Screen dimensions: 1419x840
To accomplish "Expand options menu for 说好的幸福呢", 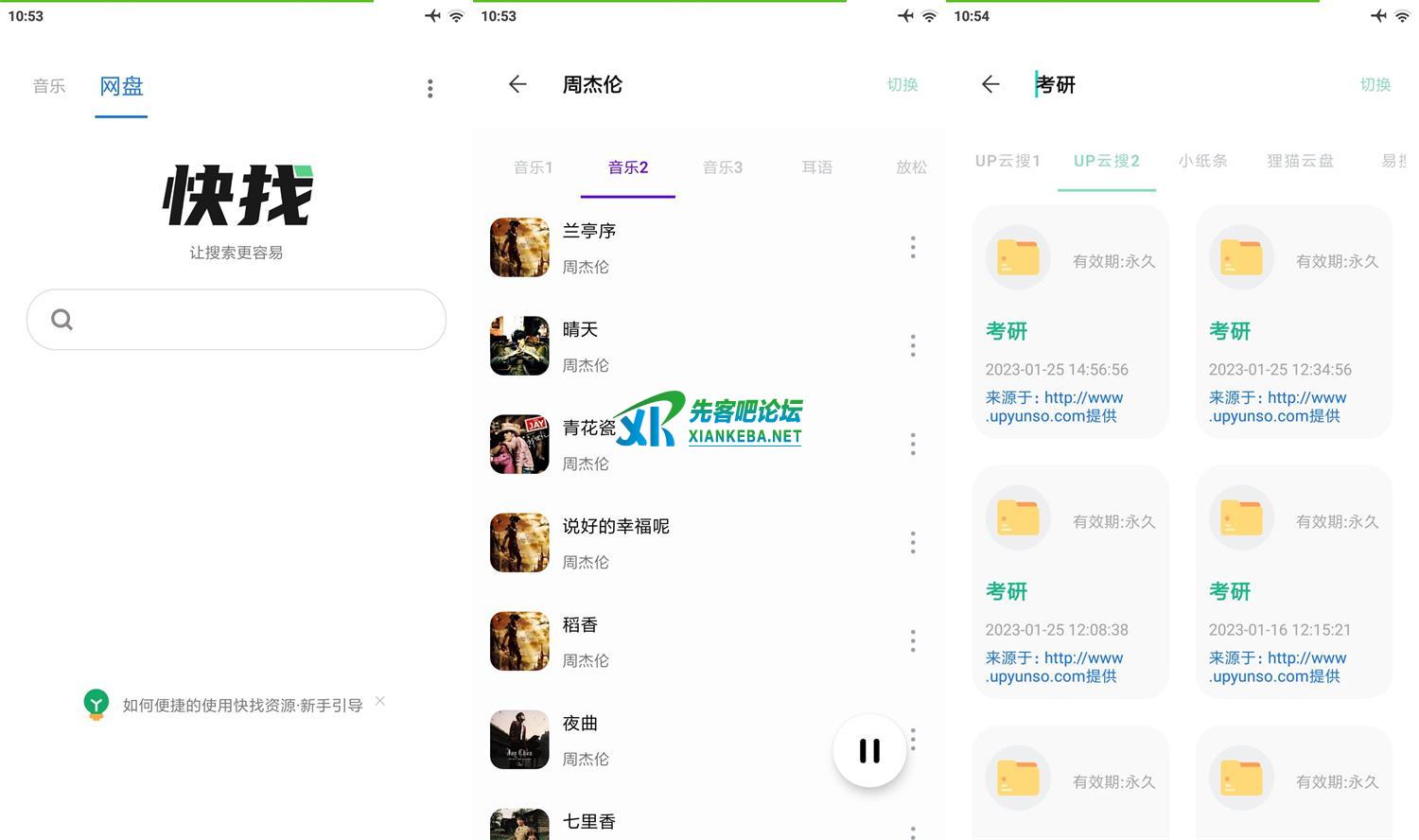I will [912, 543].
